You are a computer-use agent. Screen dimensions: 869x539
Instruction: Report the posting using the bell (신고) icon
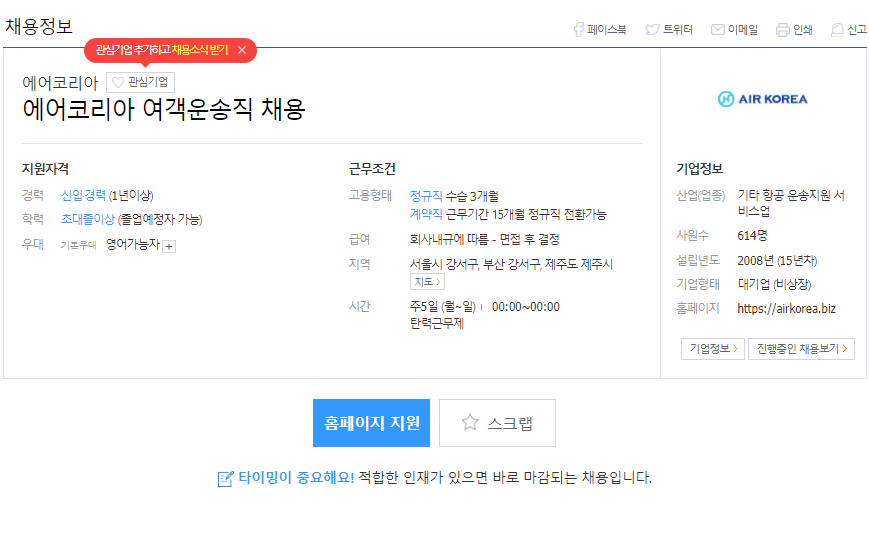click(x=837, y=30)
